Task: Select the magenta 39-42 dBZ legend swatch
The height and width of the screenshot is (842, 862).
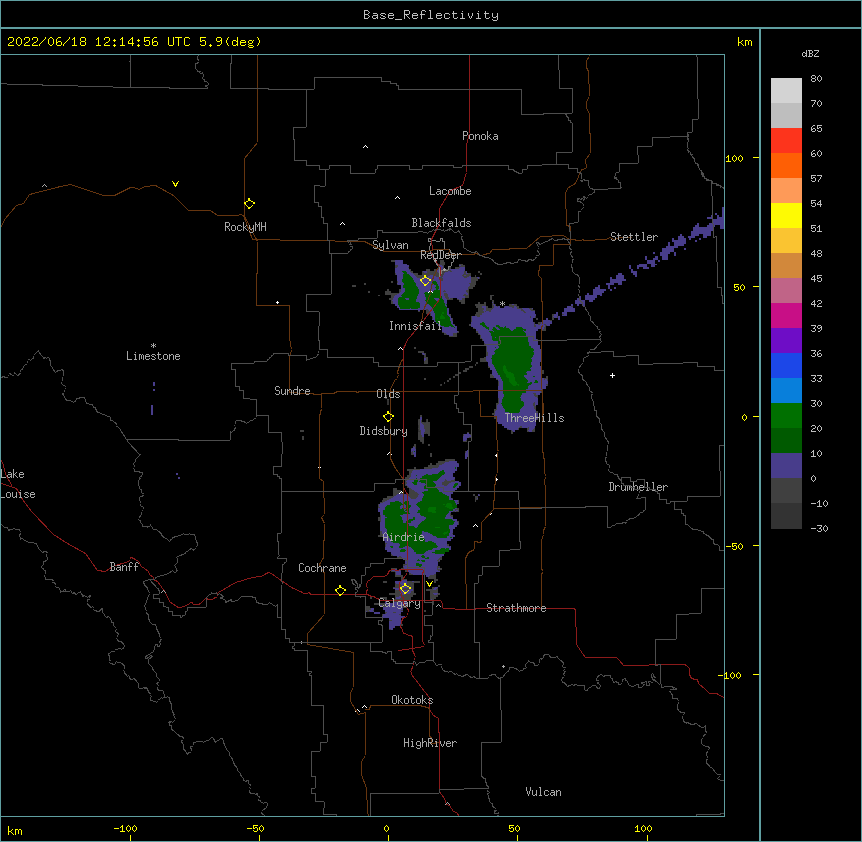Action: pos(786,315)
